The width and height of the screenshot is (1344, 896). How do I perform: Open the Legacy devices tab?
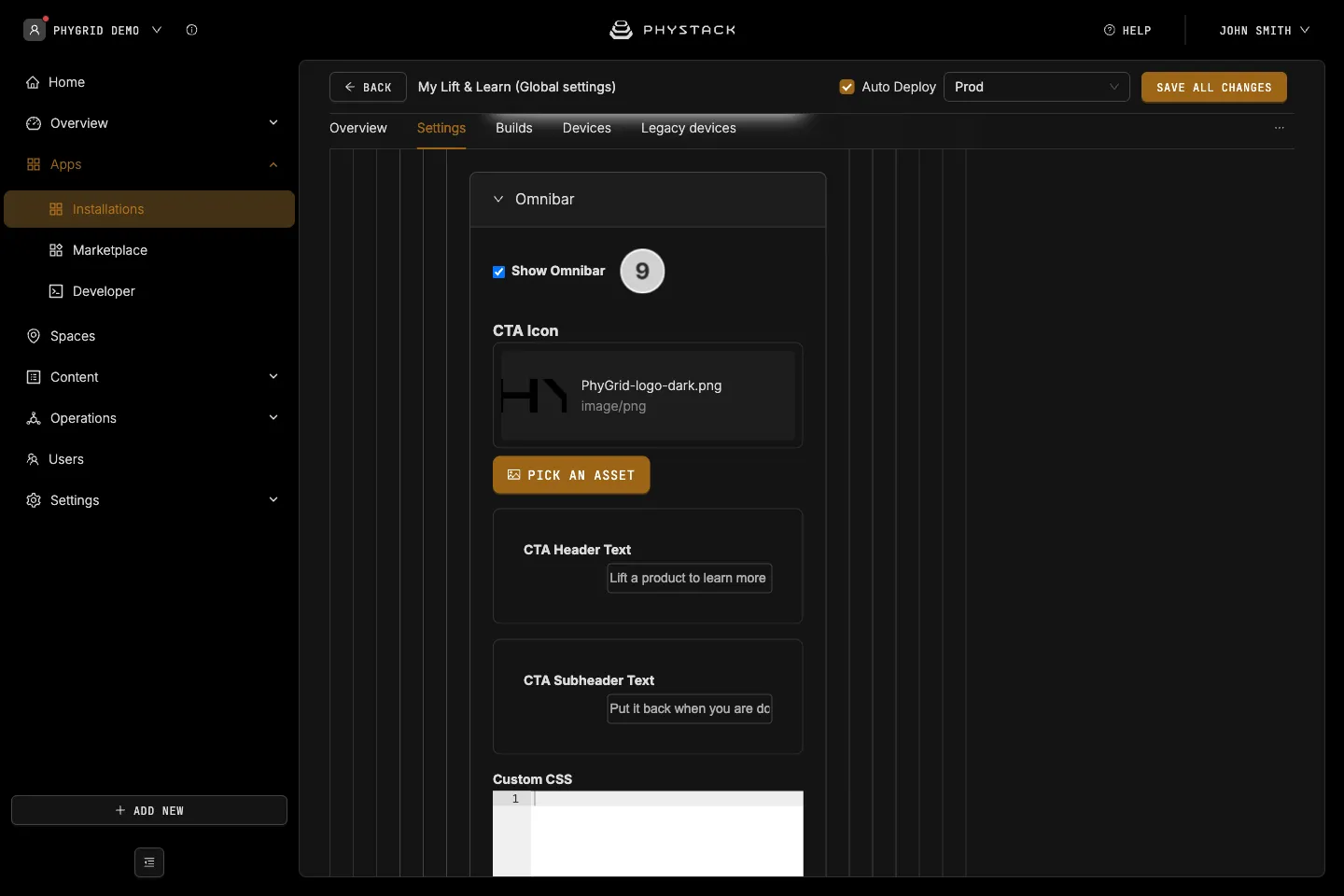point(689,128)
